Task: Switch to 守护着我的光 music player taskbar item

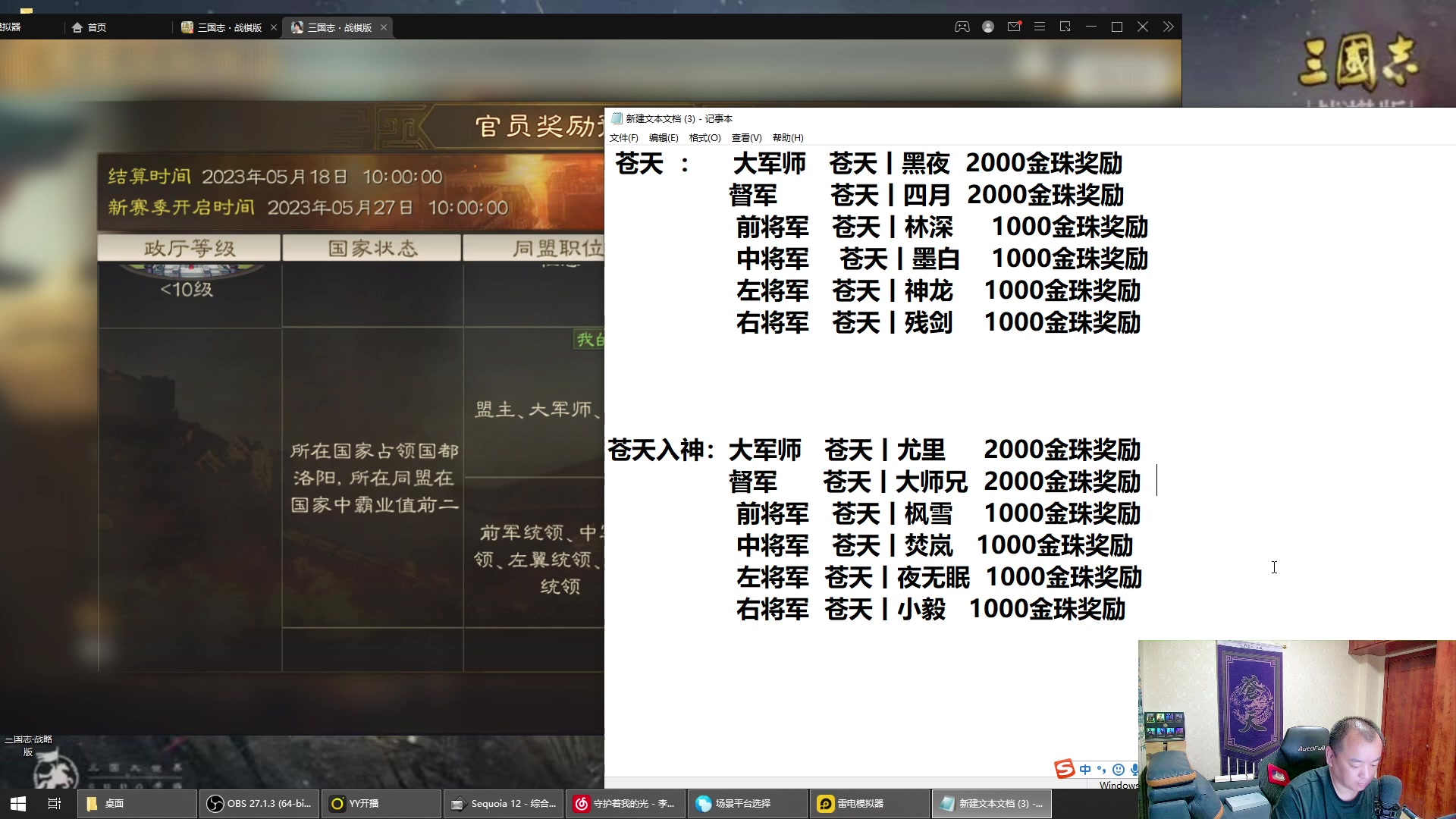Action: (625, 803)
